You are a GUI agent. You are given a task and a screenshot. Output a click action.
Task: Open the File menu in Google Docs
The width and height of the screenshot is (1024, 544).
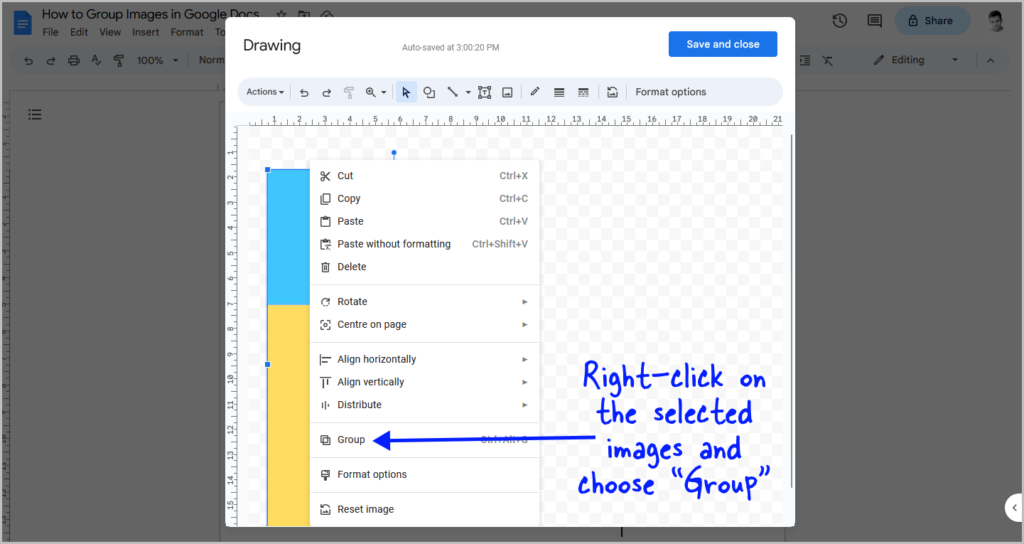coord(50,32)
